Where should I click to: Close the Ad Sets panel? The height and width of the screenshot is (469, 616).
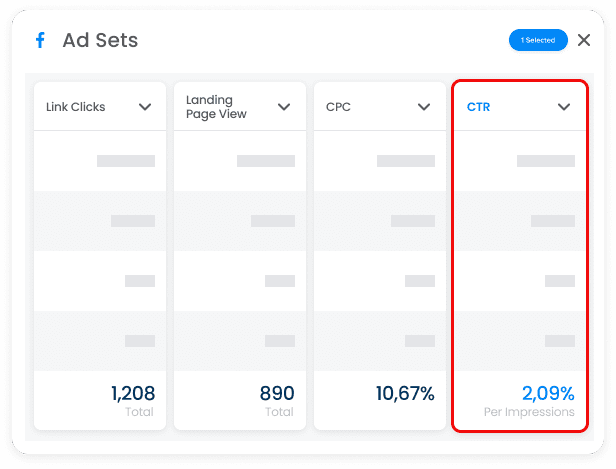pyautogui.click(x=584, y=40)
